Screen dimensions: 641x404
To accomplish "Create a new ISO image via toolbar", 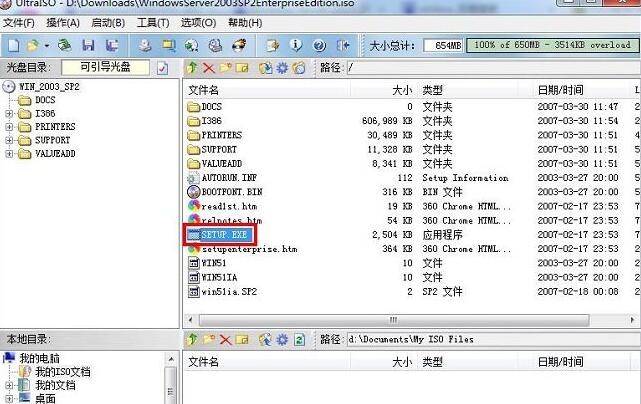I will 14,45.
